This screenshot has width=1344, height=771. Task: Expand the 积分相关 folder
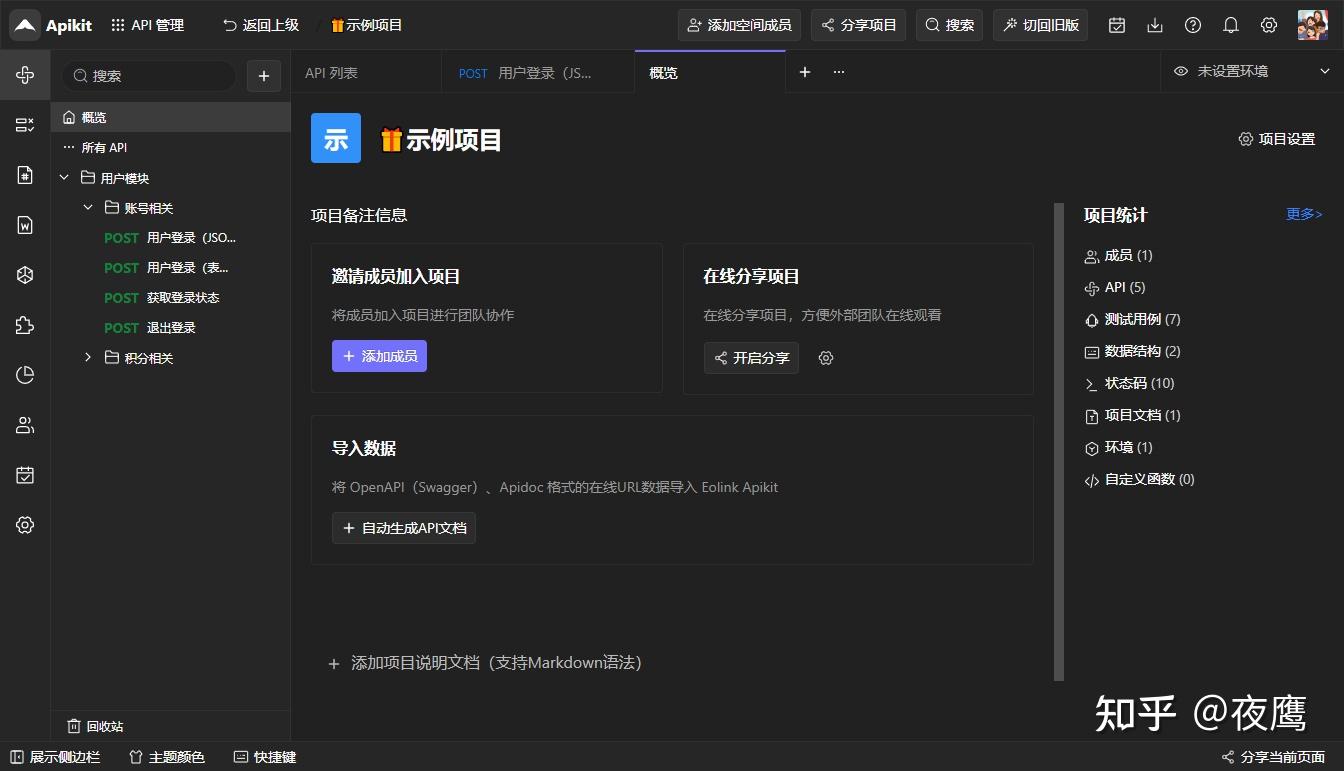click(87, 357)
